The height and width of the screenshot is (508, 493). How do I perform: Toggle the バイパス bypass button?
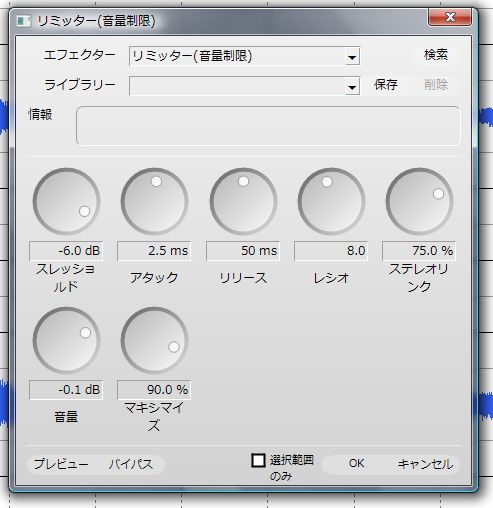click(x=131, y=464)
